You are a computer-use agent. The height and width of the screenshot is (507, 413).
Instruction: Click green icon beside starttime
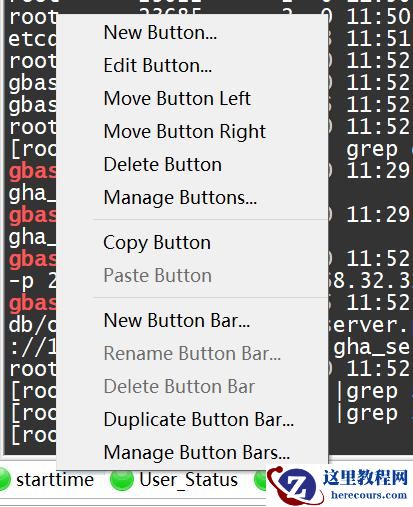tap(5, 480)
